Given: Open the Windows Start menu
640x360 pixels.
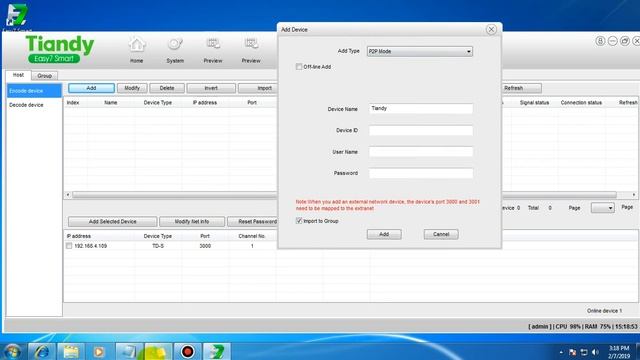Looking at the screenshot, I should (12, 351).
